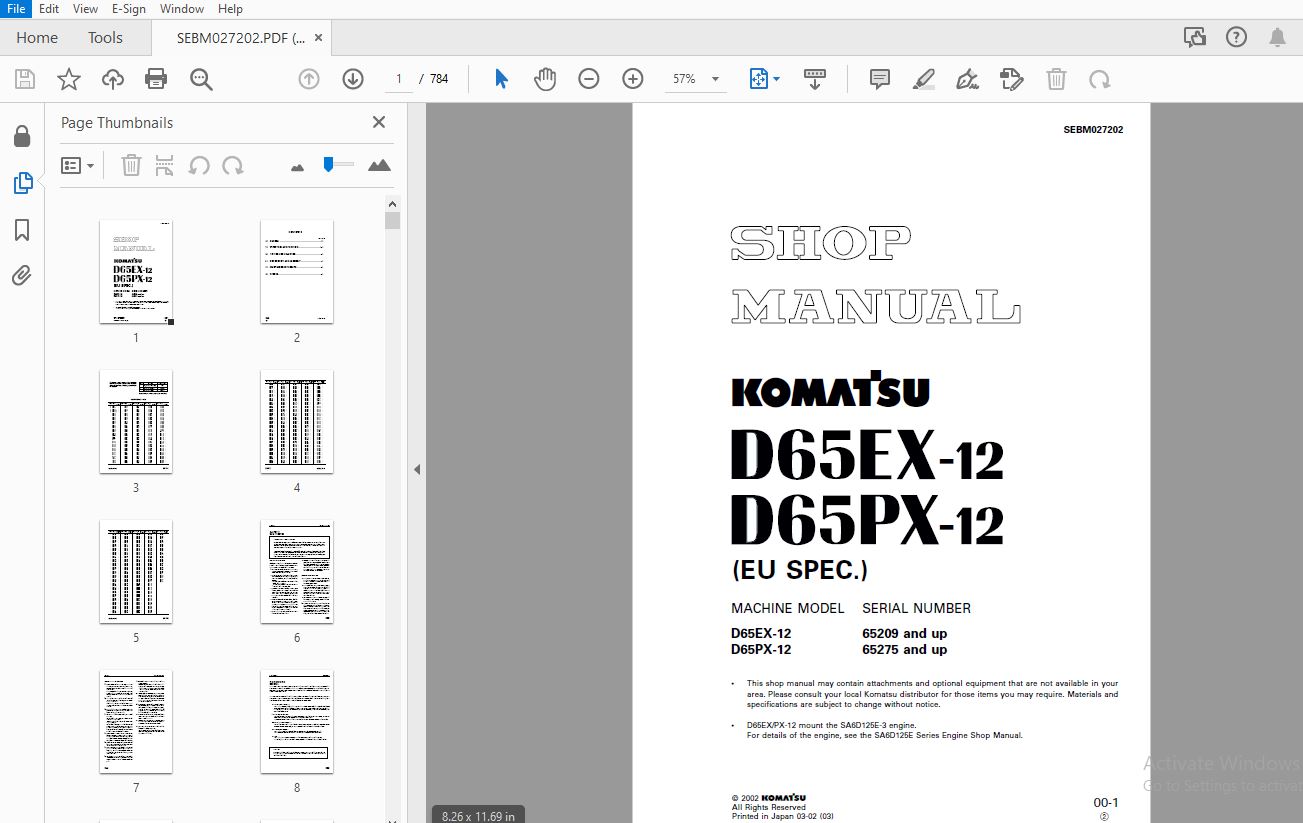Select page 4 thumbnail
1303x823 pixels.
[x=297, y=422]
